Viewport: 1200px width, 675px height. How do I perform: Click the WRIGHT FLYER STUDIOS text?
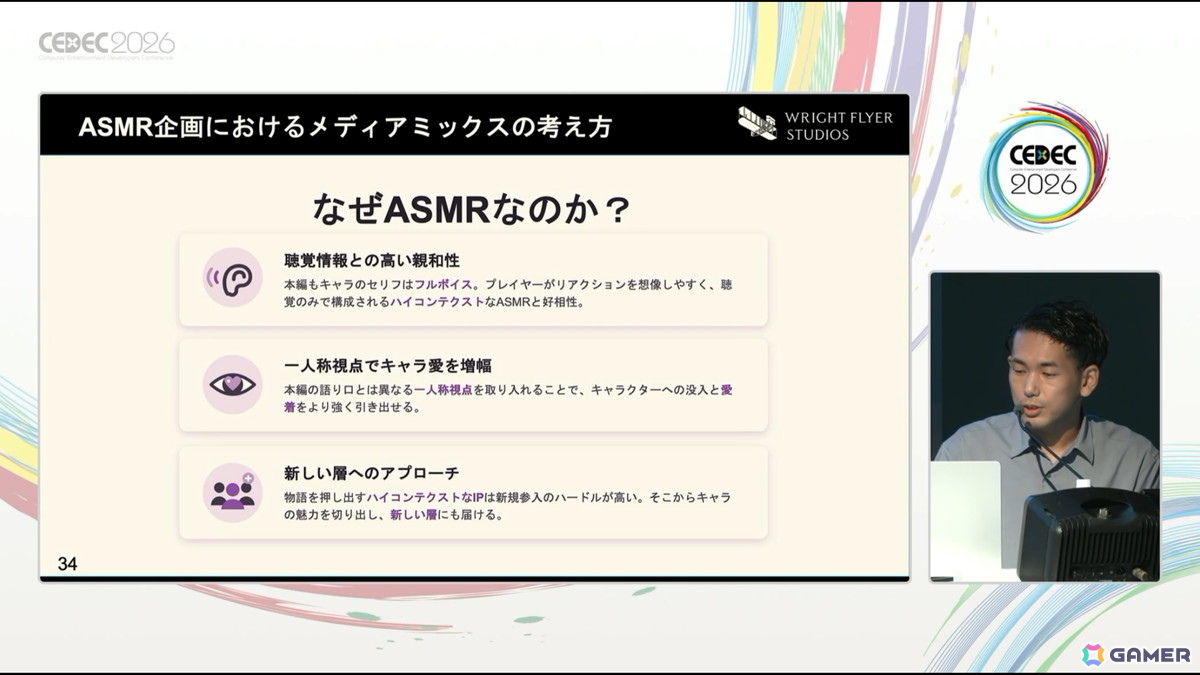tap(839, 126)
